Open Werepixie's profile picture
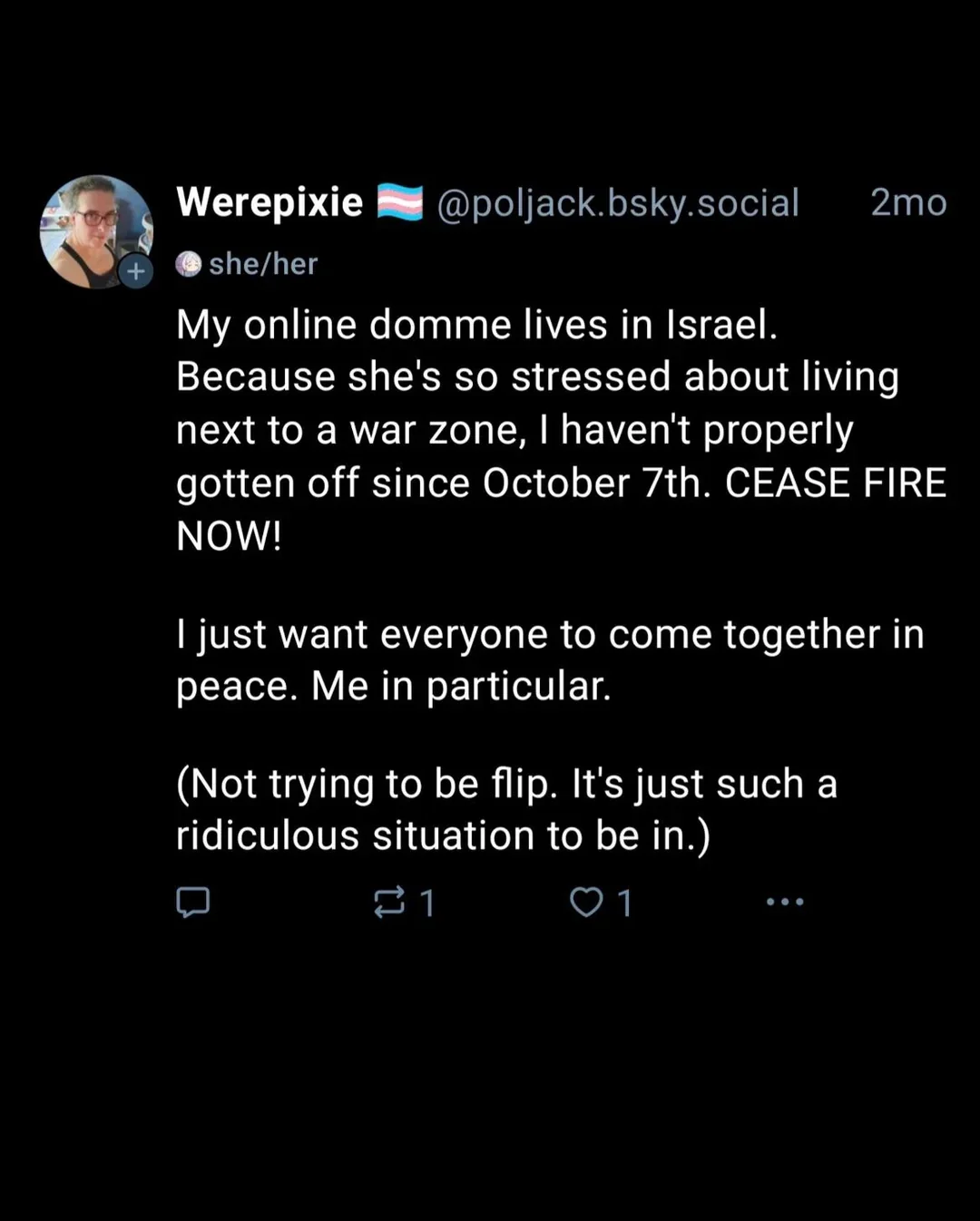 (93, 229)
